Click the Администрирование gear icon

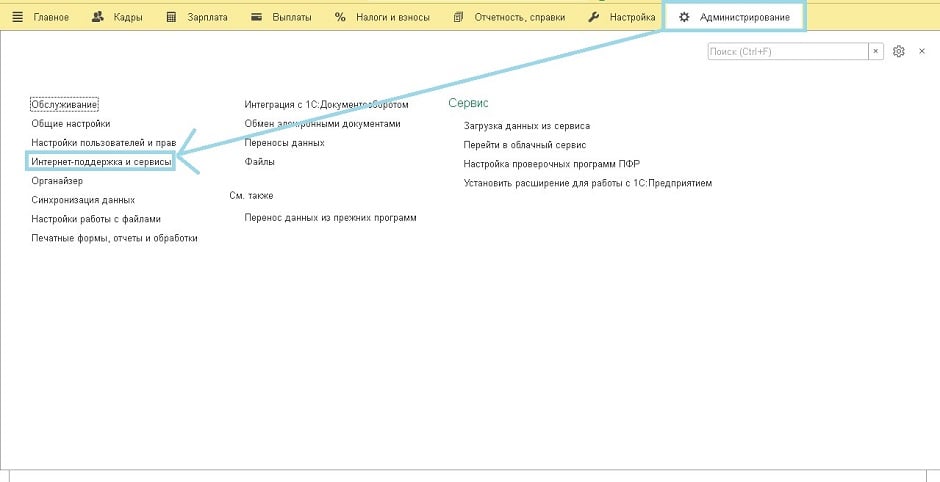pyautogui.click(x=684, y=17)
